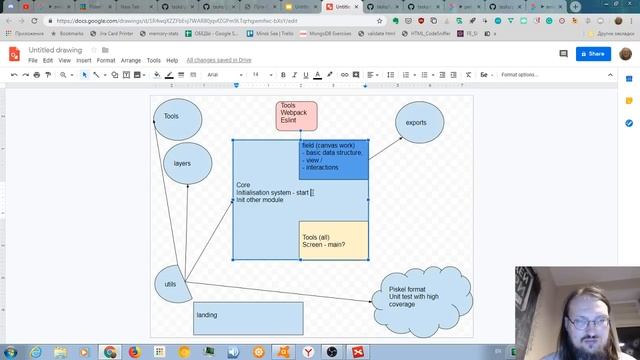This screenshot has height=360, width=640.
Task: Clear text formatting
Action: (x=469, y=75)
